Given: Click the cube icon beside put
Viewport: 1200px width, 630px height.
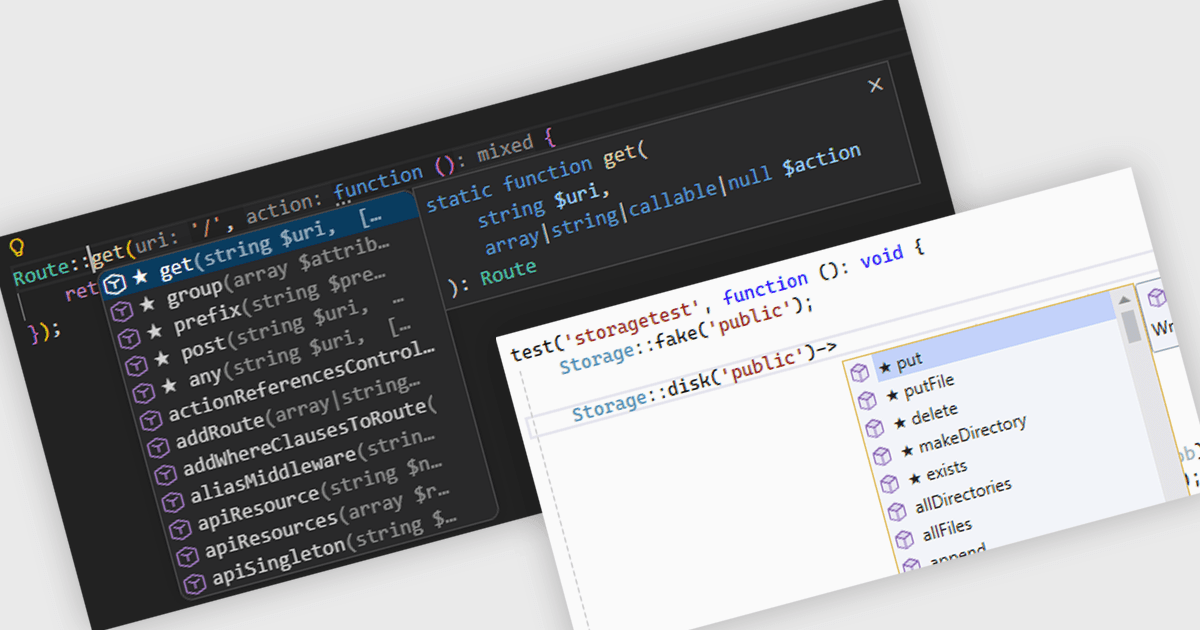Looking at the screenshot, I should (859, 373).
